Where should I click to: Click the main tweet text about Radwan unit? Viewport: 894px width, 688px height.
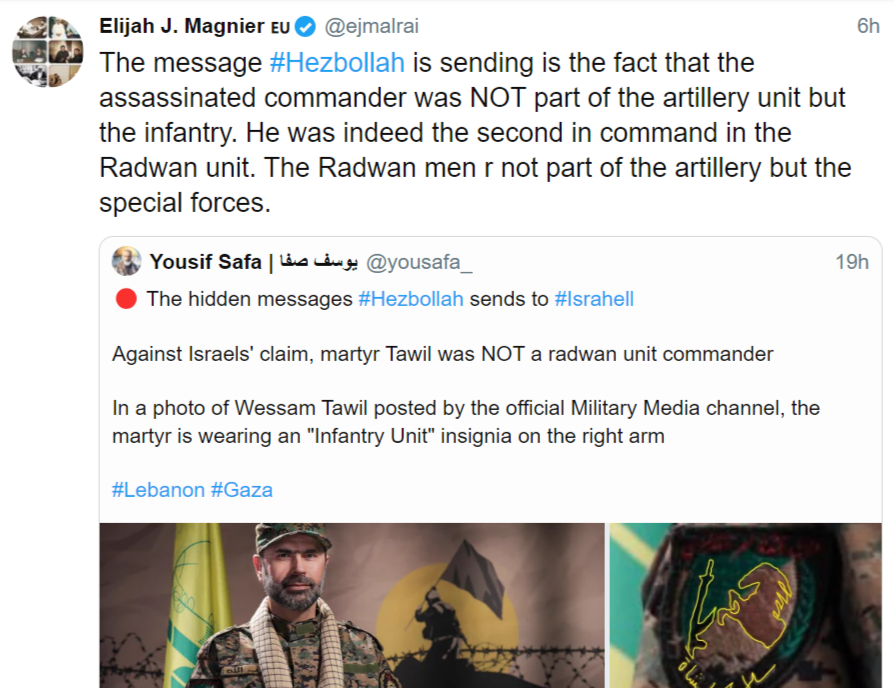pyautogui.click(x=470, y=132)
